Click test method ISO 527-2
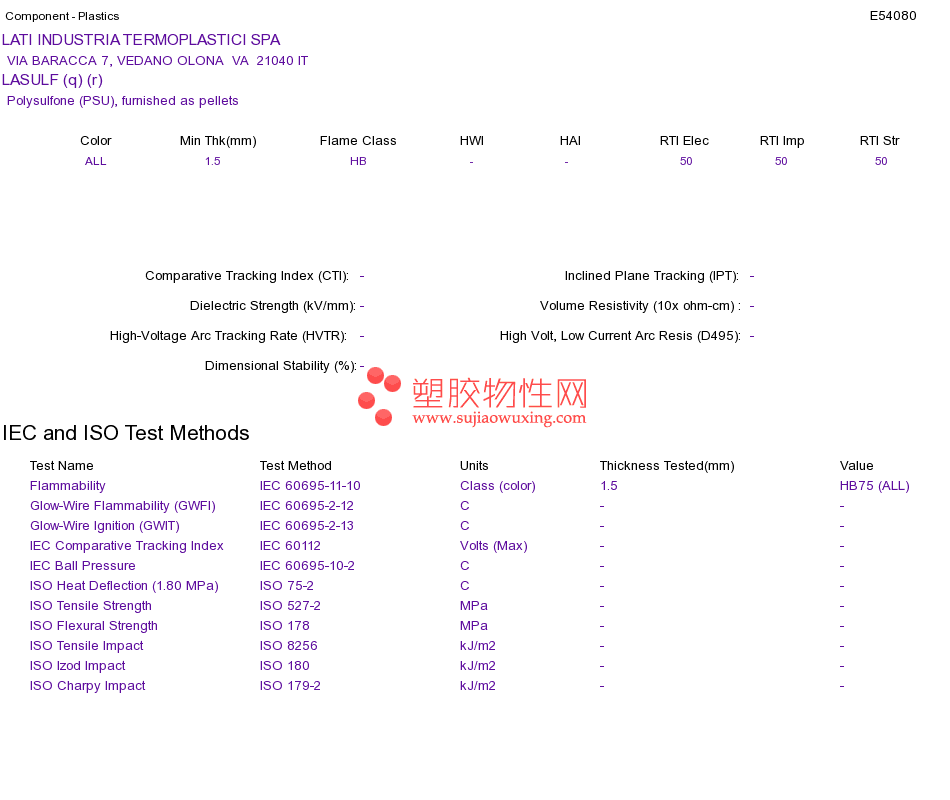950x800 pixels. click(x=290, y=606)
